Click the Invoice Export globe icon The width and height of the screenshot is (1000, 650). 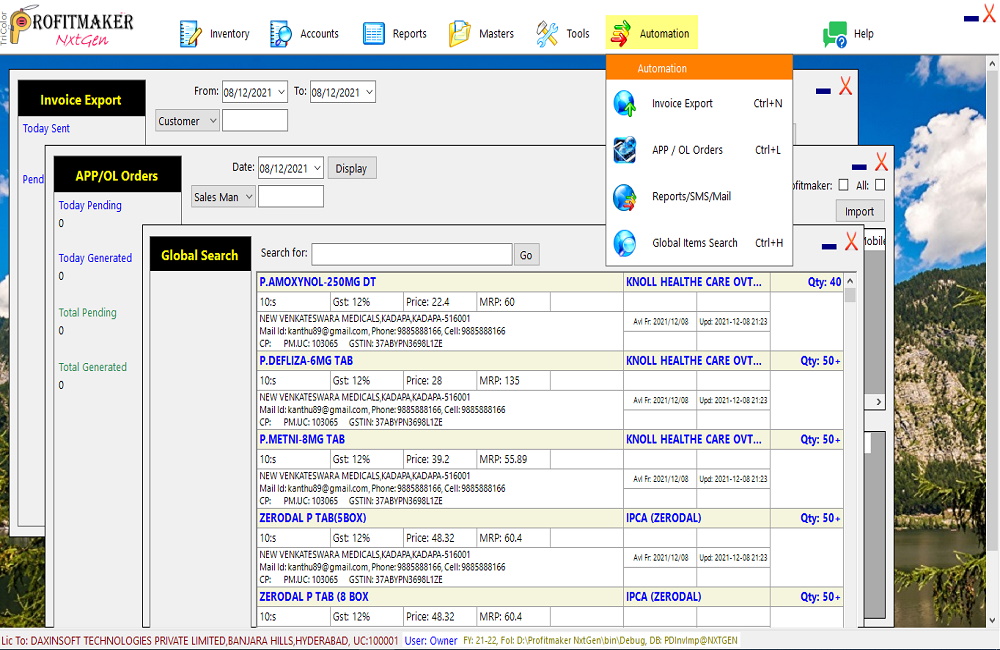[625, 103]
